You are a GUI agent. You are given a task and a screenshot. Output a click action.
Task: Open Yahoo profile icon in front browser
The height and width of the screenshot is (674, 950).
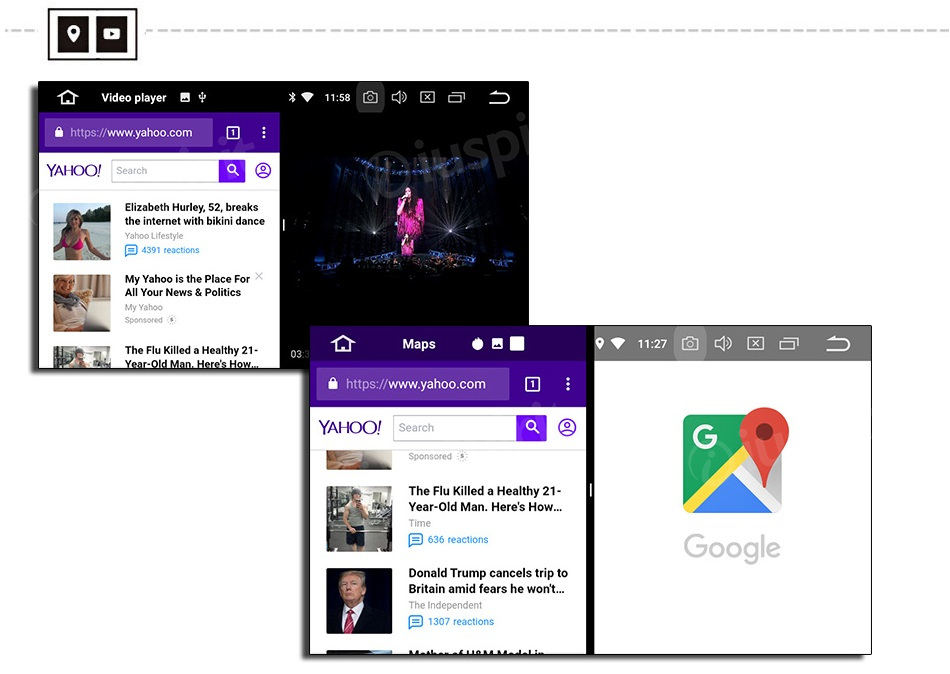[567, 428]
